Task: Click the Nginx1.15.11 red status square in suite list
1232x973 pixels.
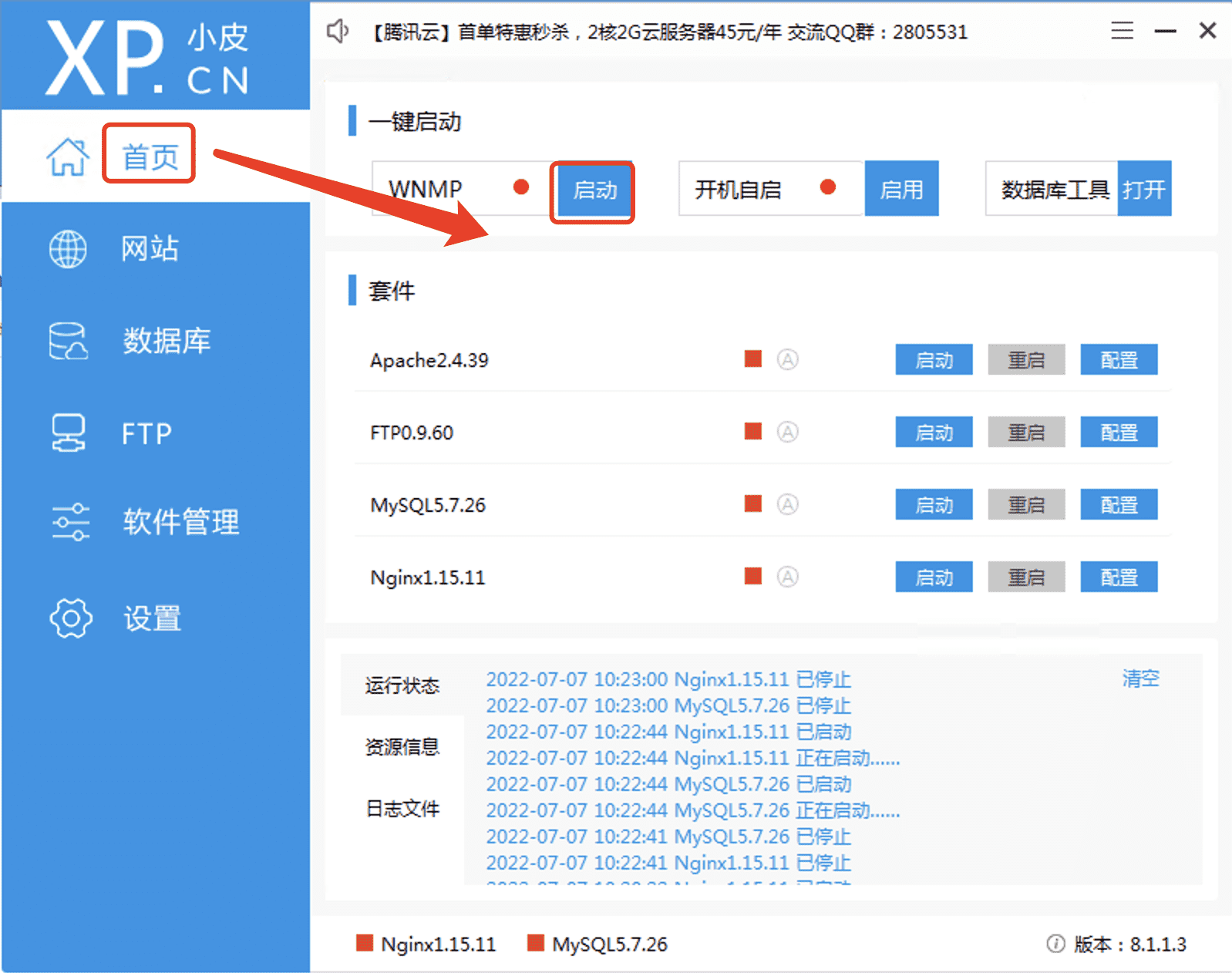Action: click(x=753, y=576)
